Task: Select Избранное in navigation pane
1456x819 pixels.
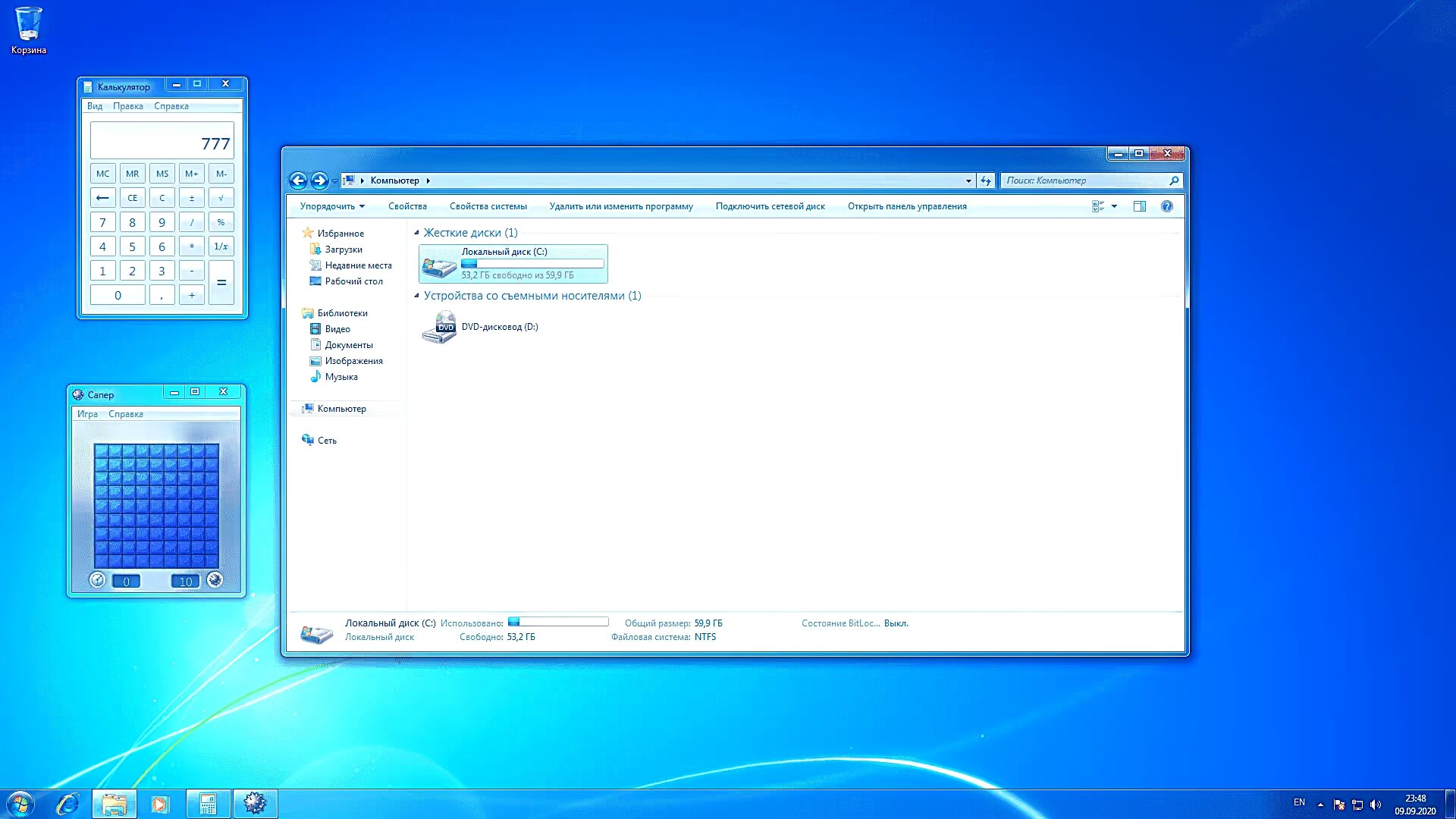Action: coord(340,234)
